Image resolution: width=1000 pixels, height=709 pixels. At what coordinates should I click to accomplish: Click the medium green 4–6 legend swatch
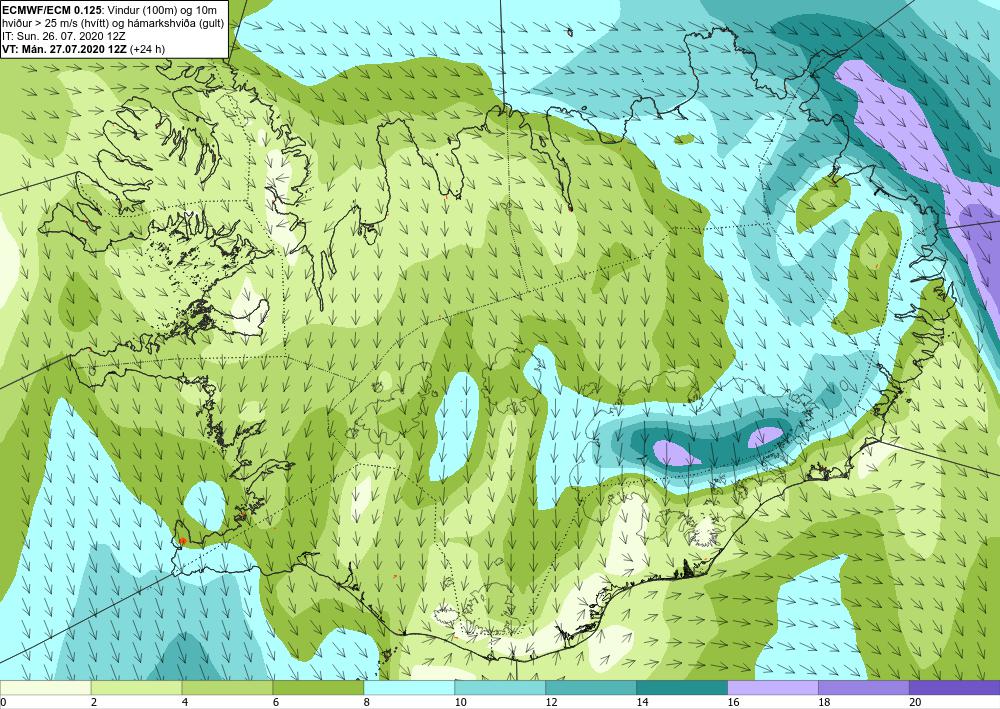(x=227, y=687)
